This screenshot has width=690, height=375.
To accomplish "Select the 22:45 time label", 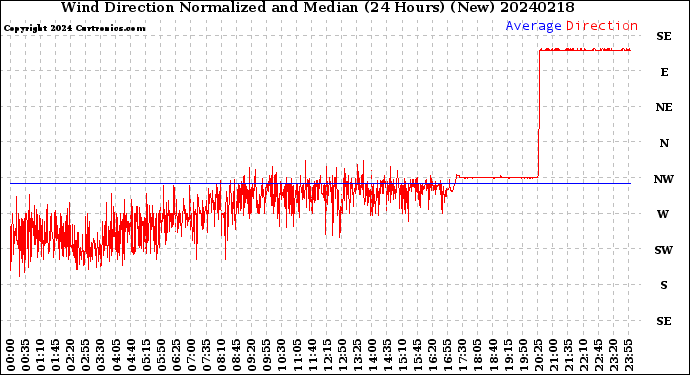I will [598, 355].
